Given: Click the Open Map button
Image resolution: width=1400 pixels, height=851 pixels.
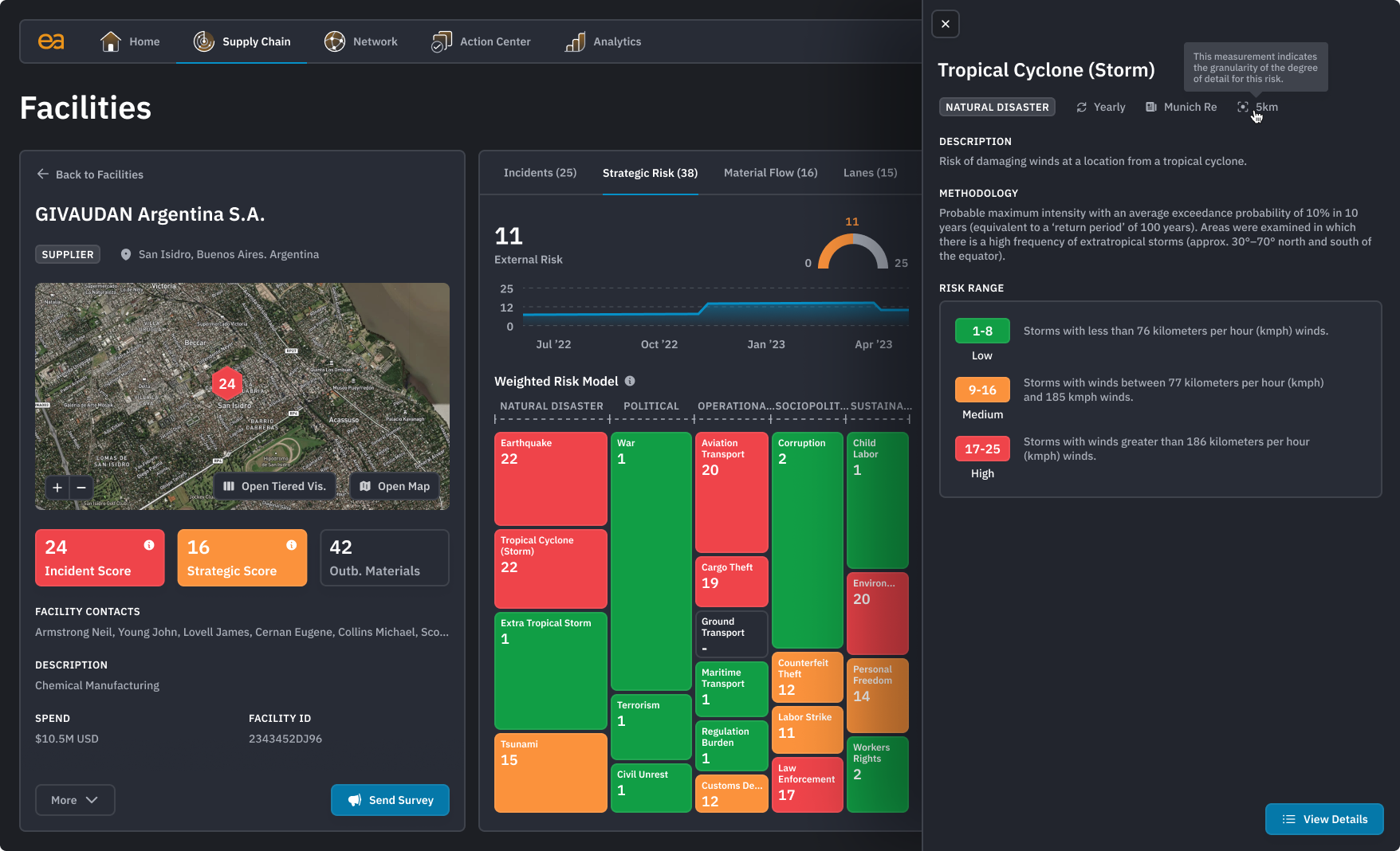Looking at the screenshot, I should click(395, 486).
